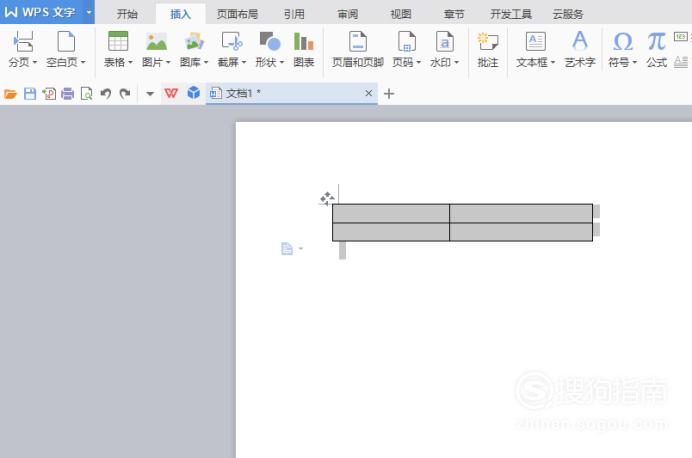Viewport: 692px width, 458px height.
Task: Click the 页码 page number icon
Action: pyautogui.click(x=406, y=41)
